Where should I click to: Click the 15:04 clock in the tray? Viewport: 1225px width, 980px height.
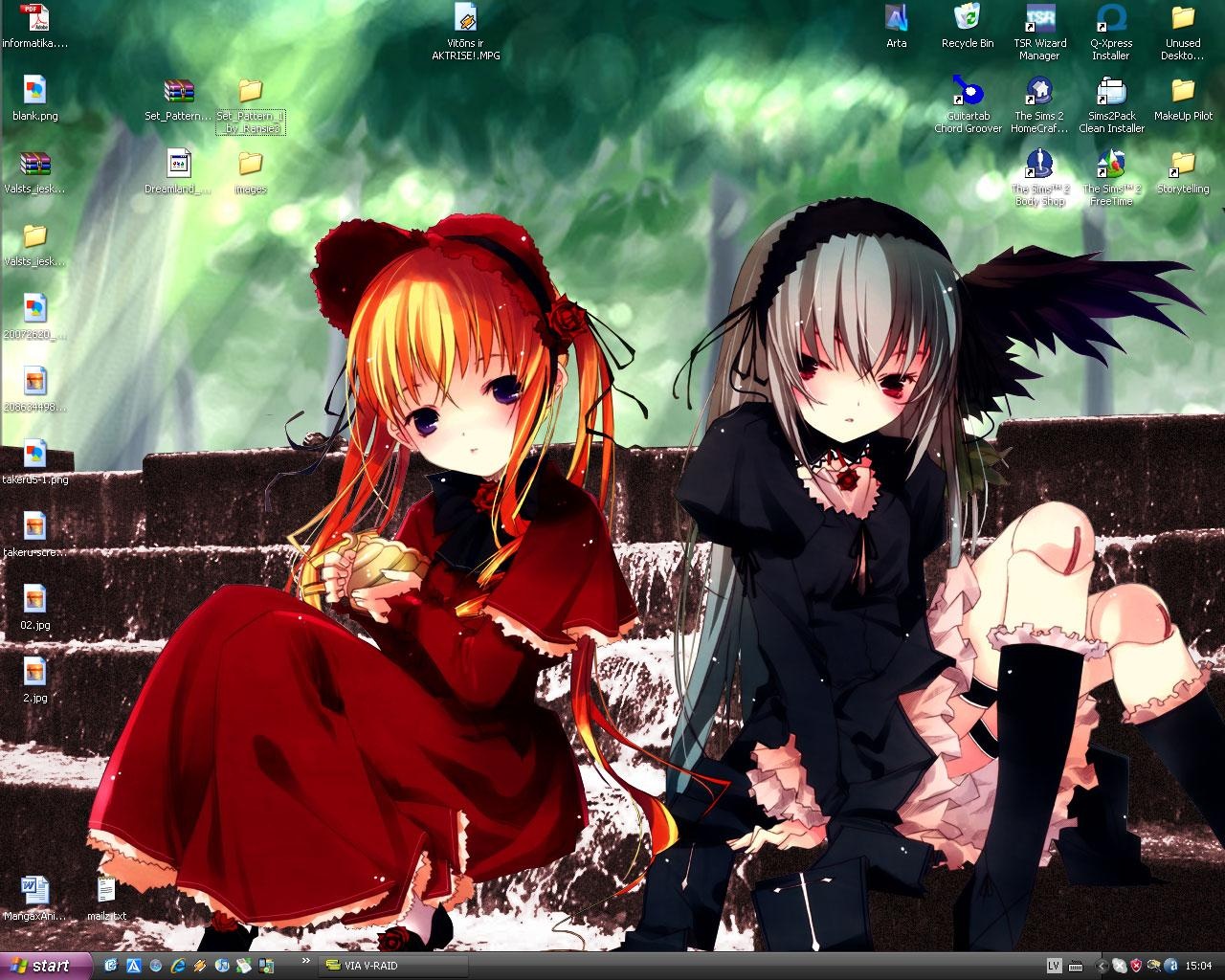click(x=1198, y=966)
